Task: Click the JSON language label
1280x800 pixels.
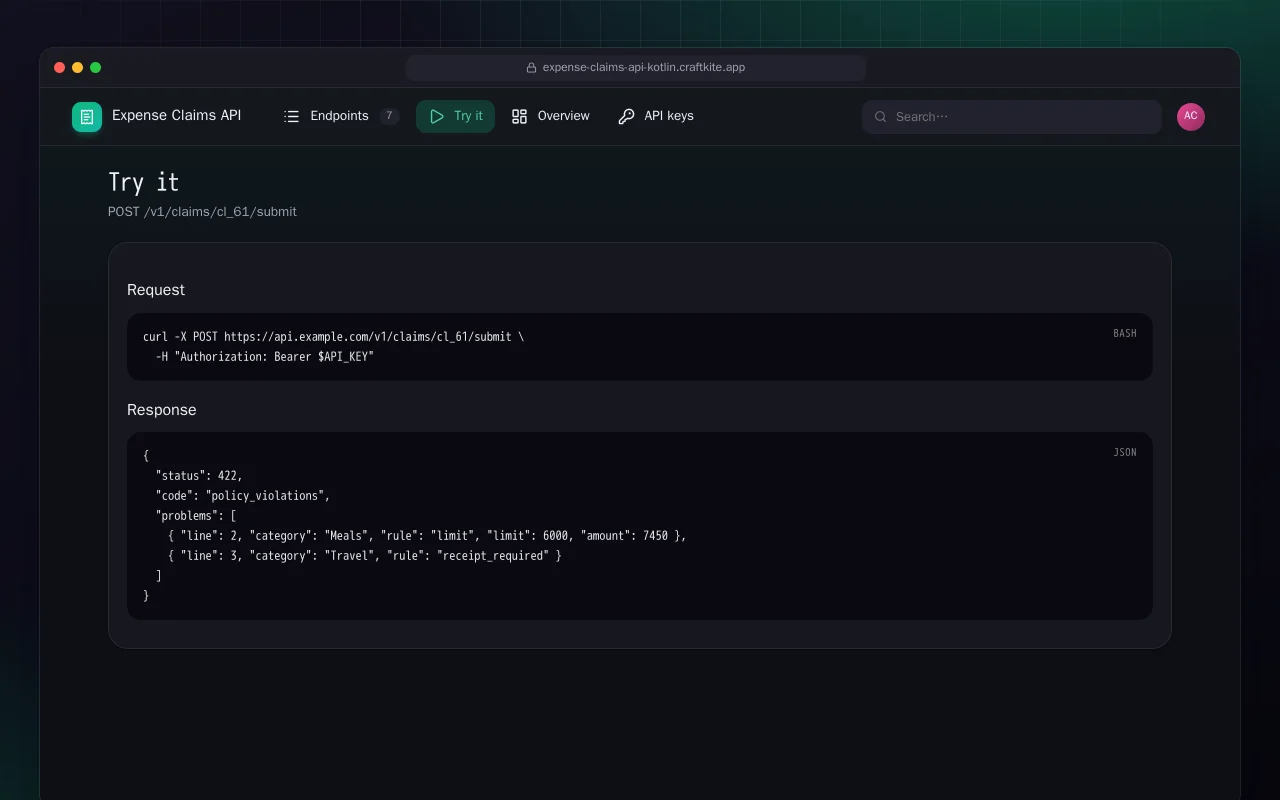Action: point(1125,453)
